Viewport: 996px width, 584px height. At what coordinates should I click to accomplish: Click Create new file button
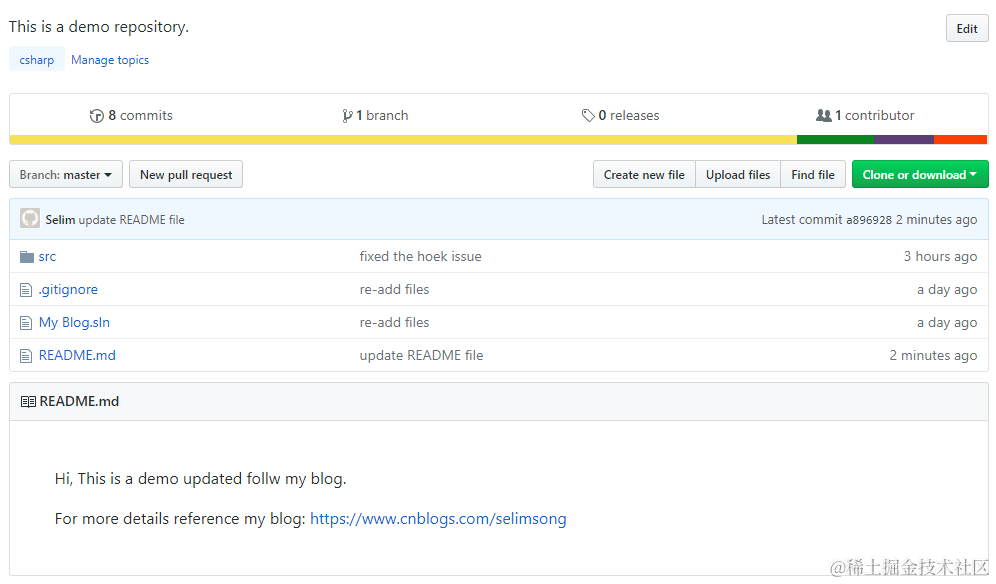[x=644, y=174]
